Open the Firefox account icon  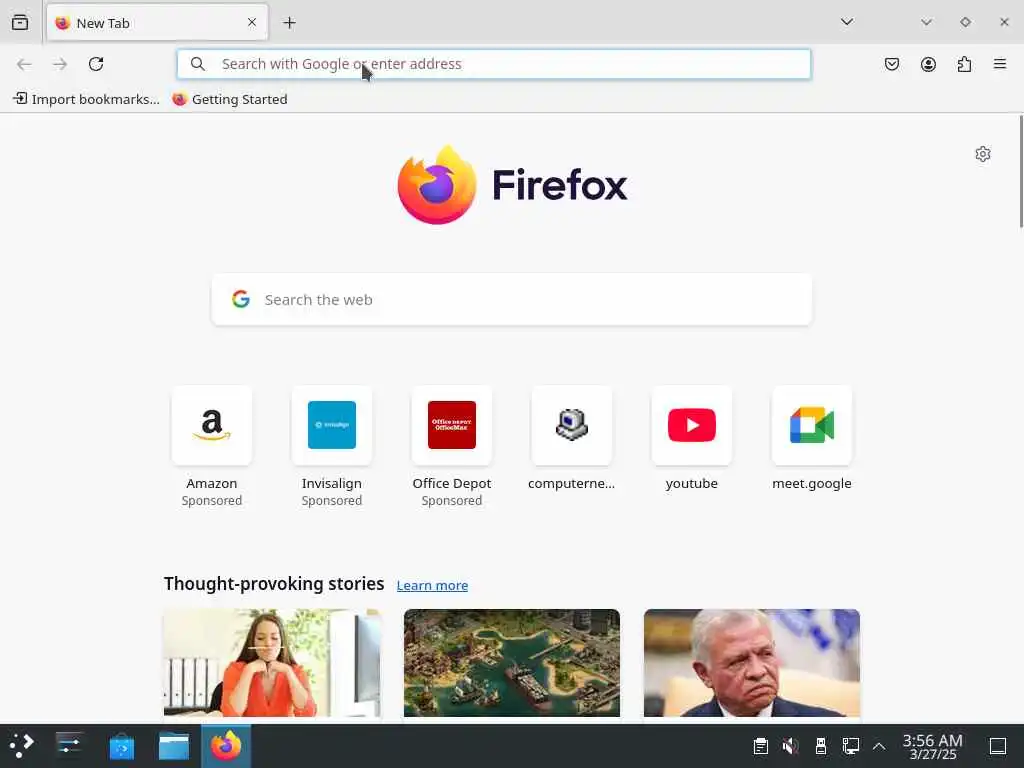(928, 64)
